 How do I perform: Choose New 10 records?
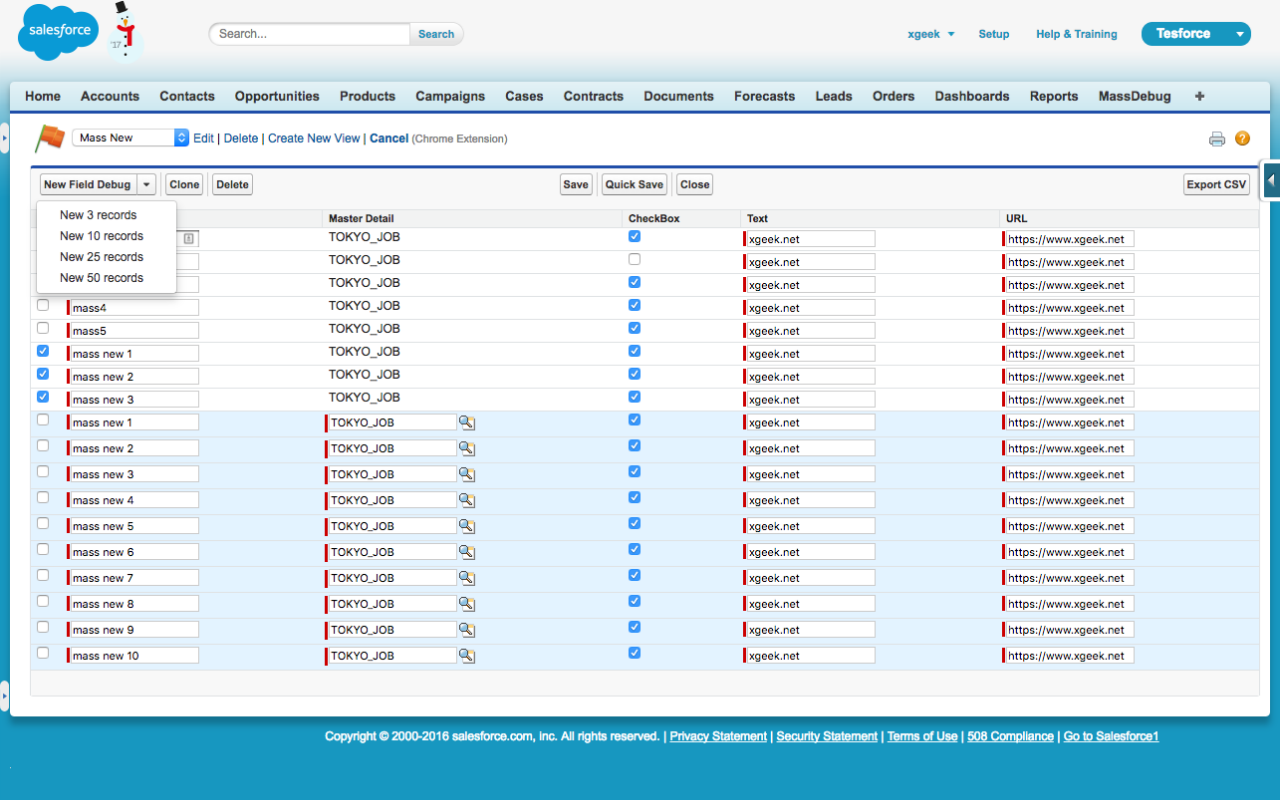coord(101,236)
